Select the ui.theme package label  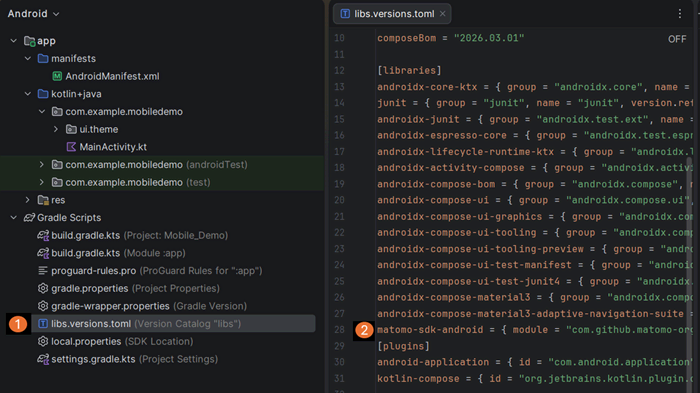coord(99,129)
